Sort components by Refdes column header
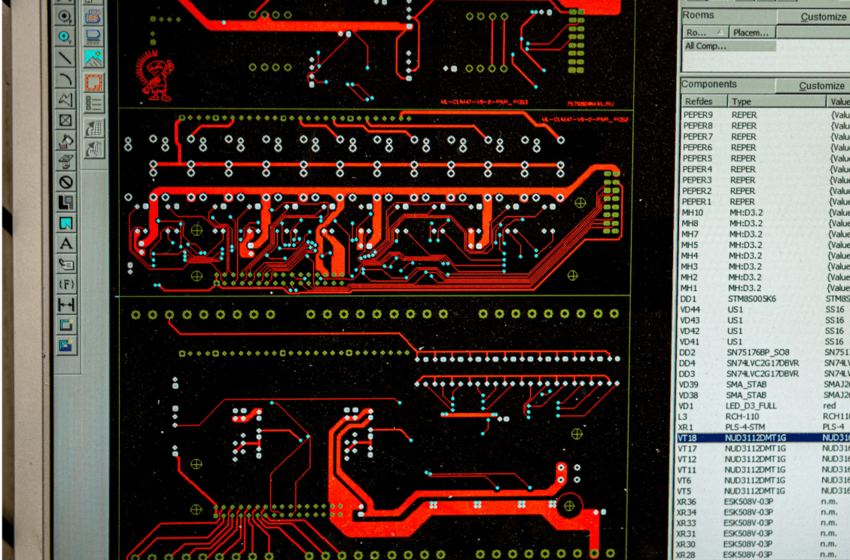 (702, 101)
